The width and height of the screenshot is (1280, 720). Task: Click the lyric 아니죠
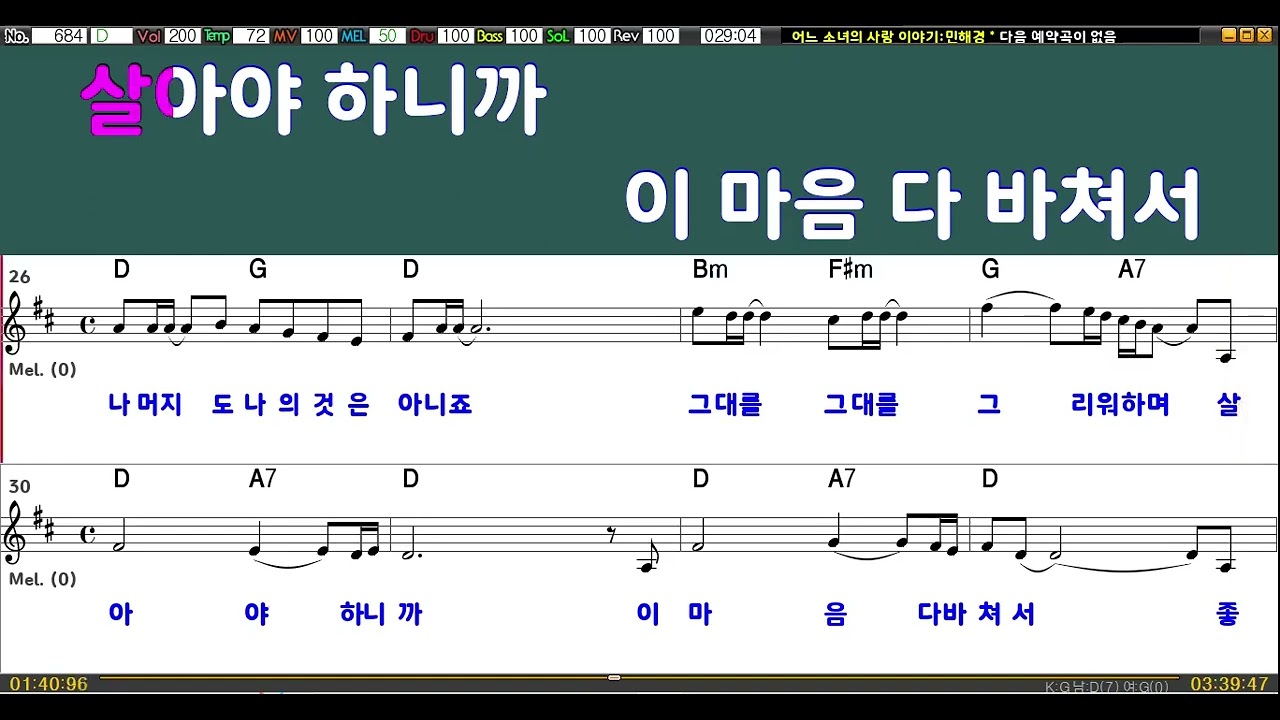pyautogui.click(x=435, y=405)
